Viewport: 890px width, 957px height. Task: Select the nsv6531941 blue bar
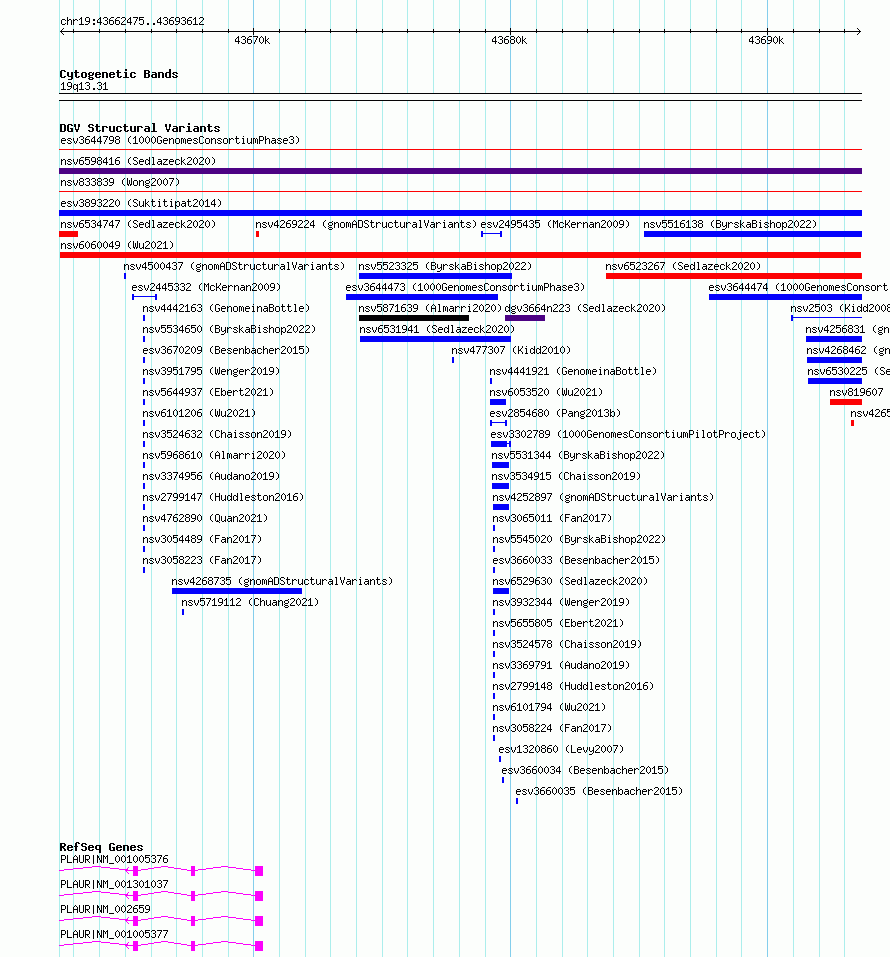pyautogui.click(x=435, y=339)
